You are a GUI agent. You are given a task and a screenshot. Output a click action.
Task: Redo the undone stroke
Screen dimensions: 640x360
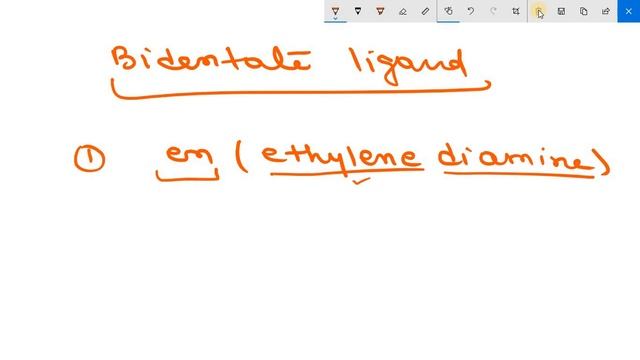(x=493, y=11)
